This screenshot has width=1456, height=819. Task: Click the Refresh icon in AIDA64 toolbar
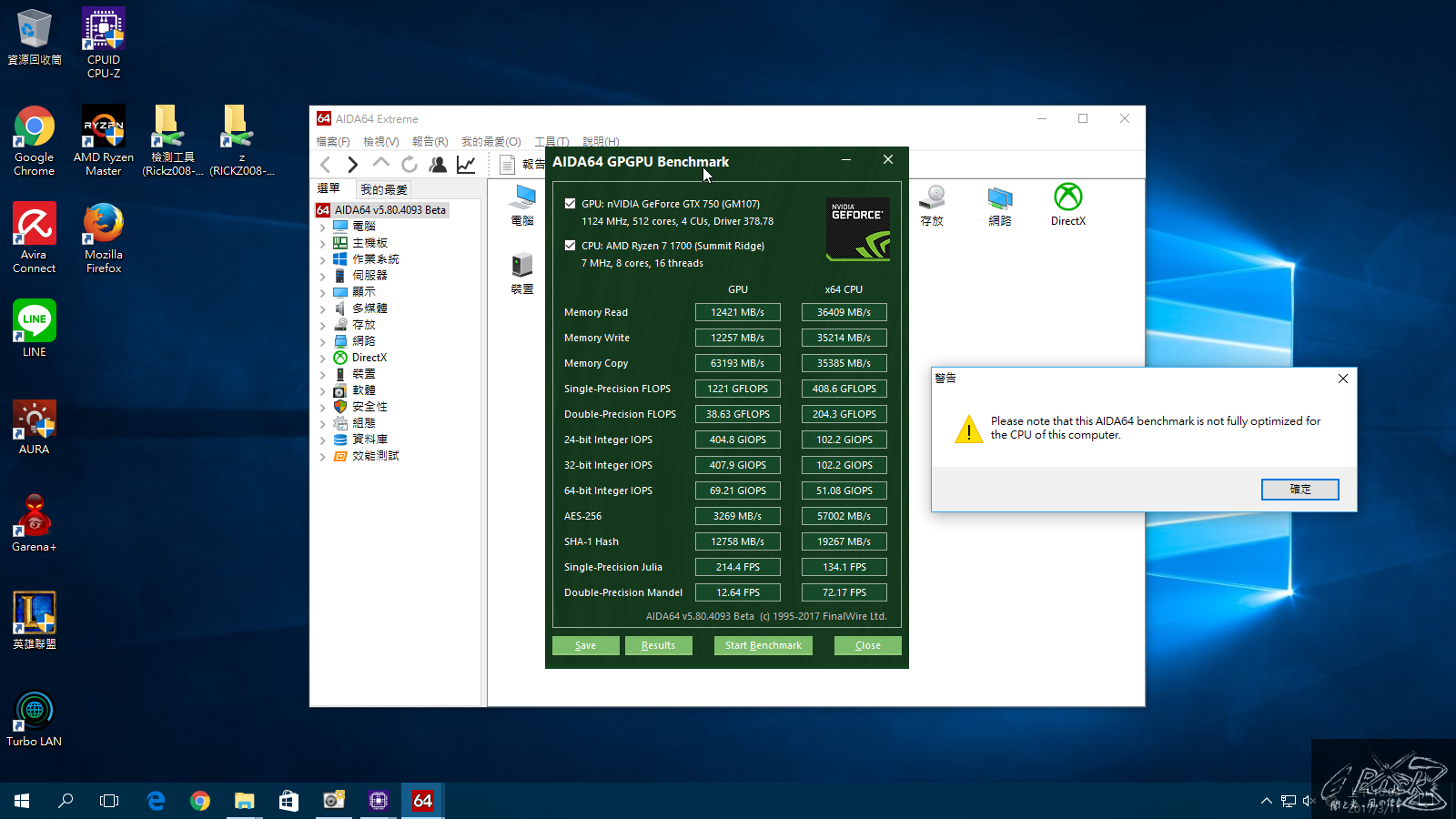409,165
